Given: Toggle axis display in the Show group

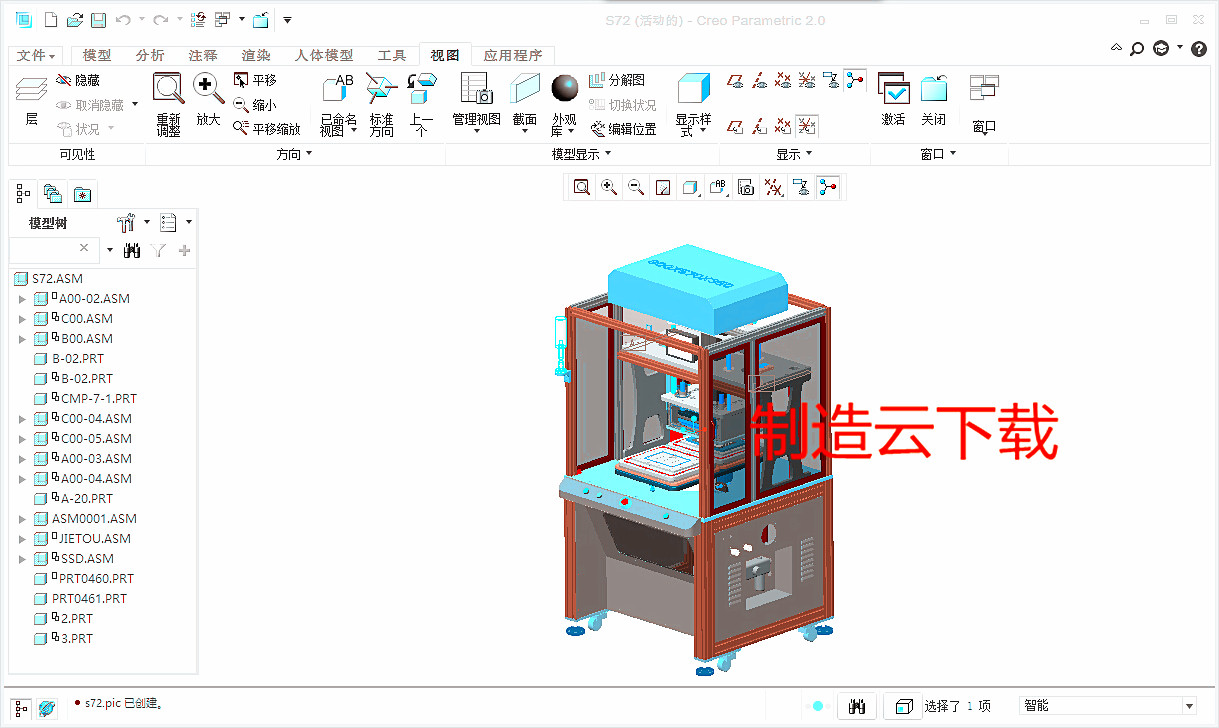Looking at the screenshot, I should click(x=758, y=78).
